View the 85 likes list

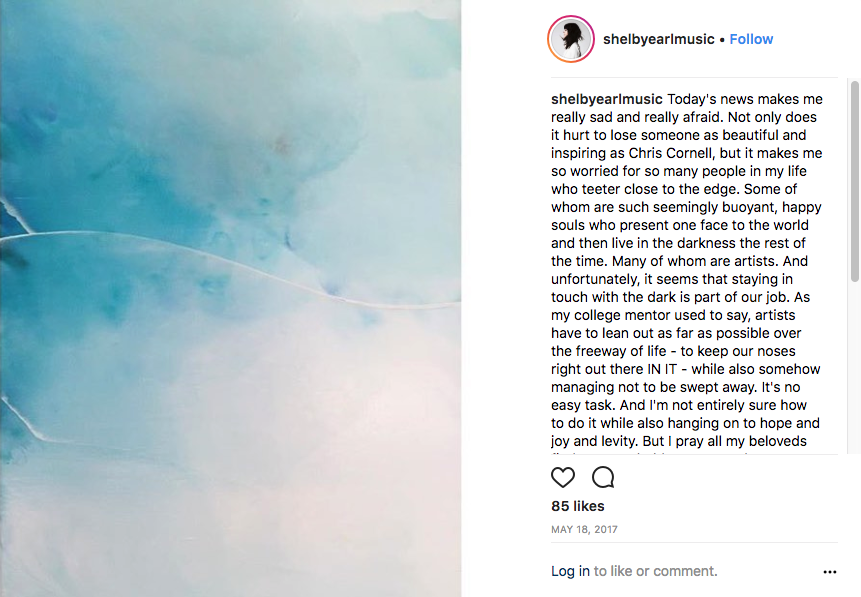pyautogui.click(x=578, y=506)
